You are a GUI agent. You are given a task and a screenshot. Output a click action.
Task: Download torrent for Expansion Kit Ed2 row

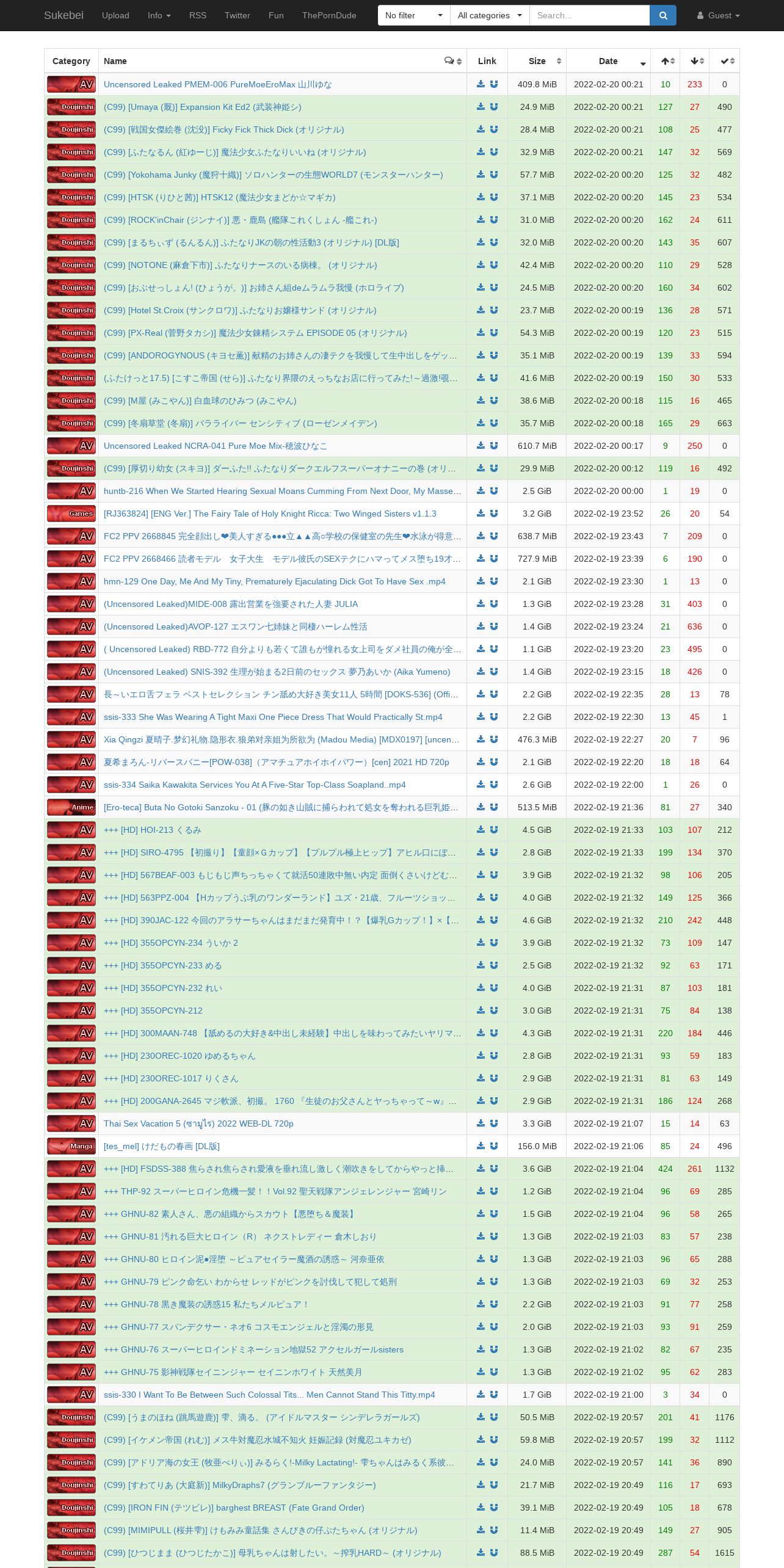click(x=481, y=107)
